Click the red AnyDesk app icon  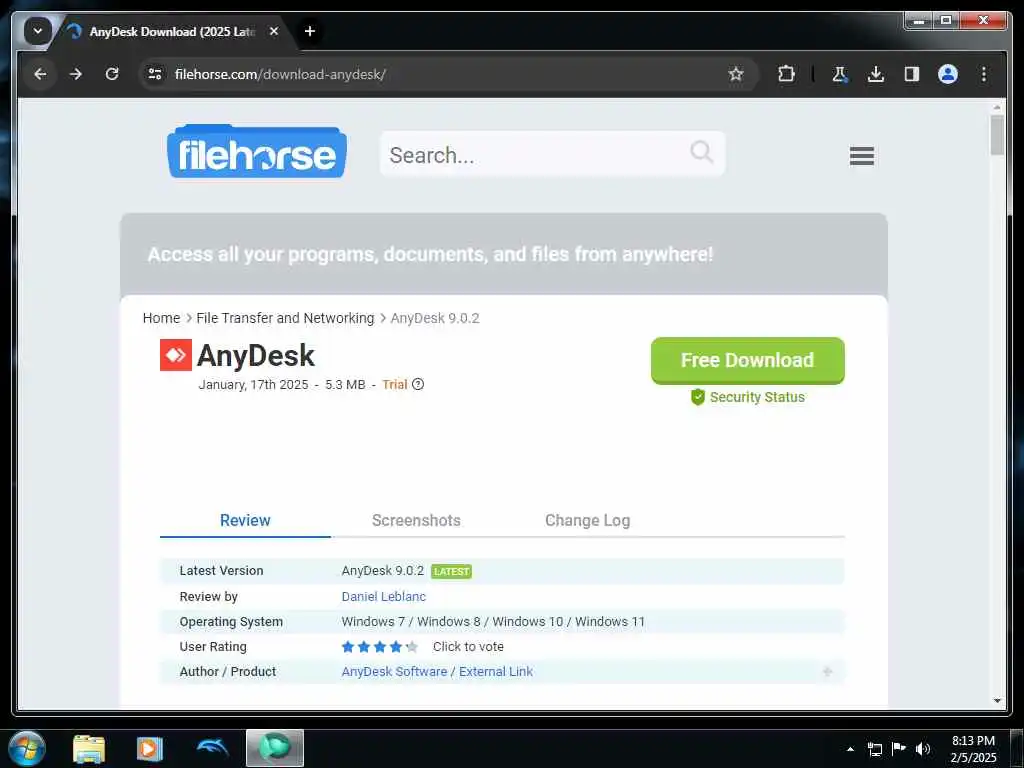[176, 355]
